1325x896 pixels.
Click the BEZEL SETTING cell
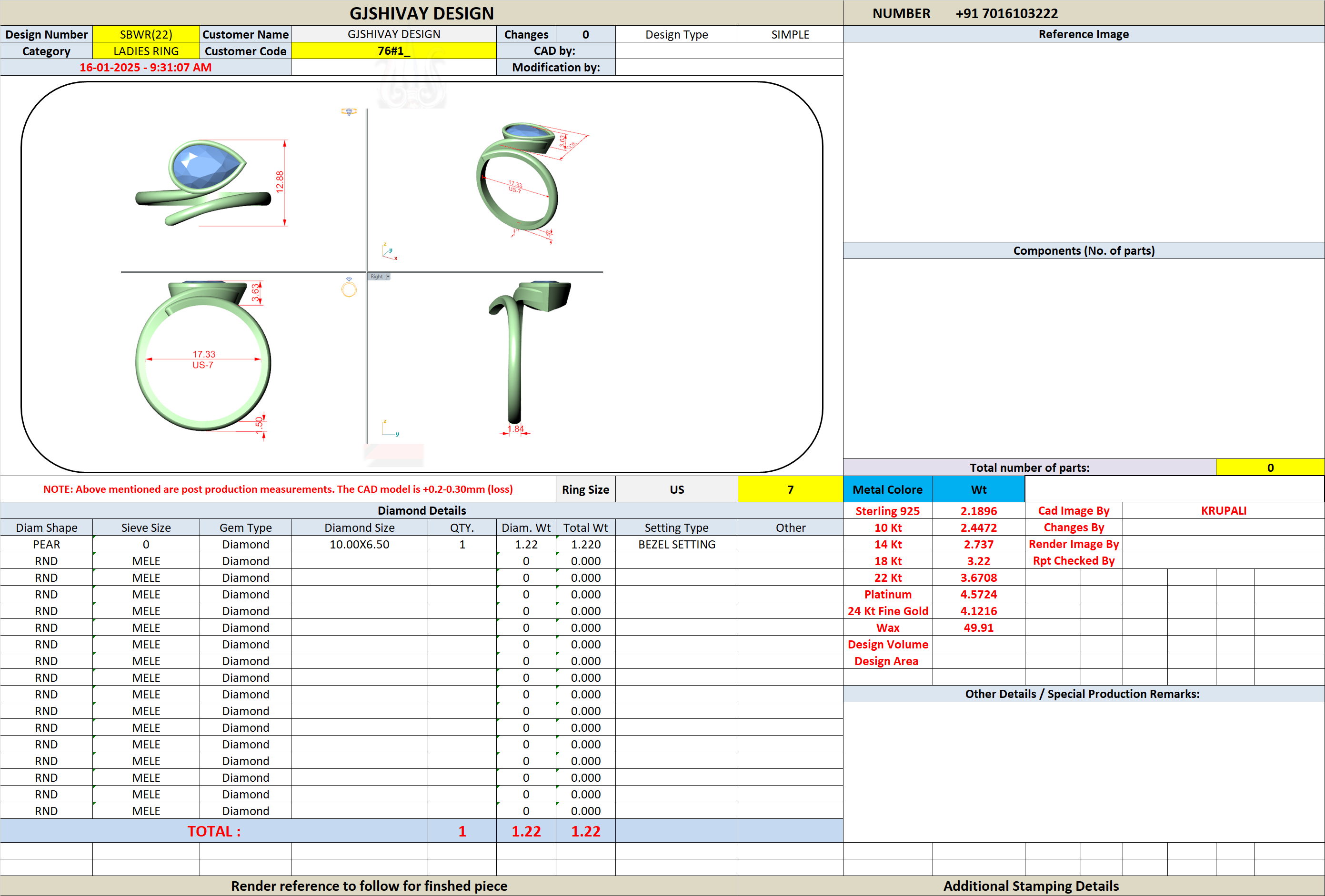tap(677, 544)
